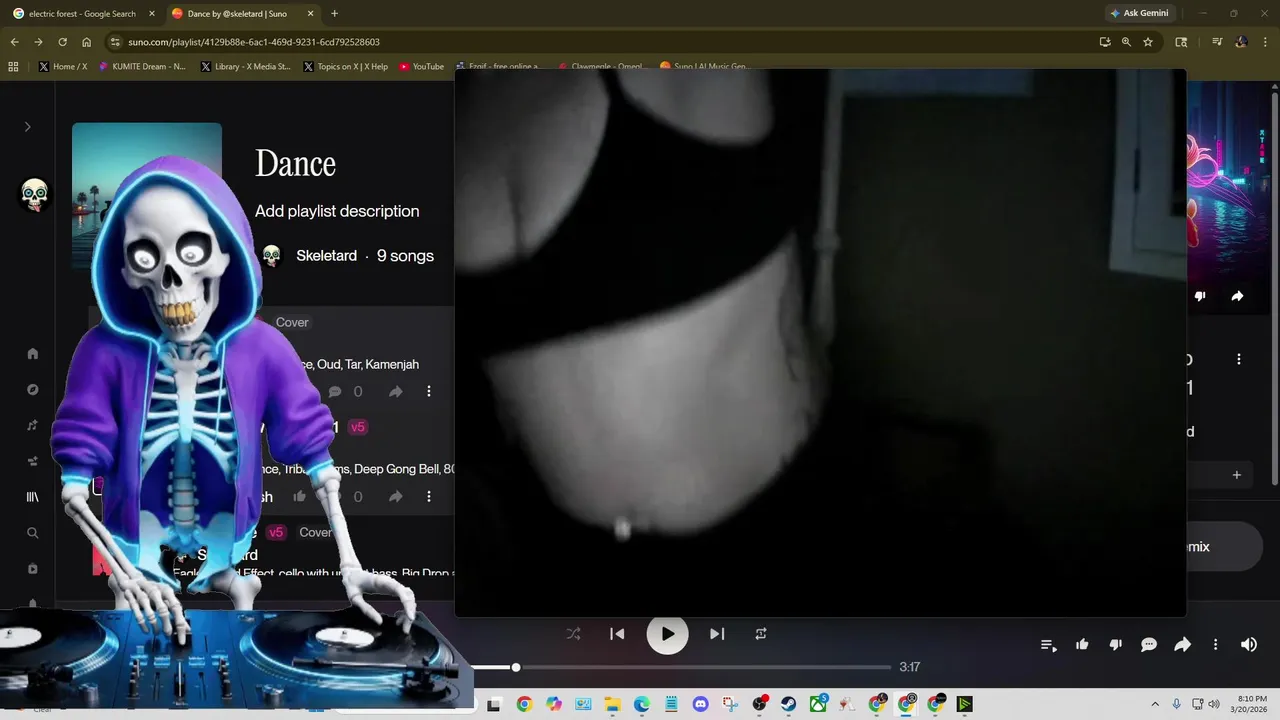
Task: Toggle microphone icon in system tray
Action: (x=1176, y=704)
